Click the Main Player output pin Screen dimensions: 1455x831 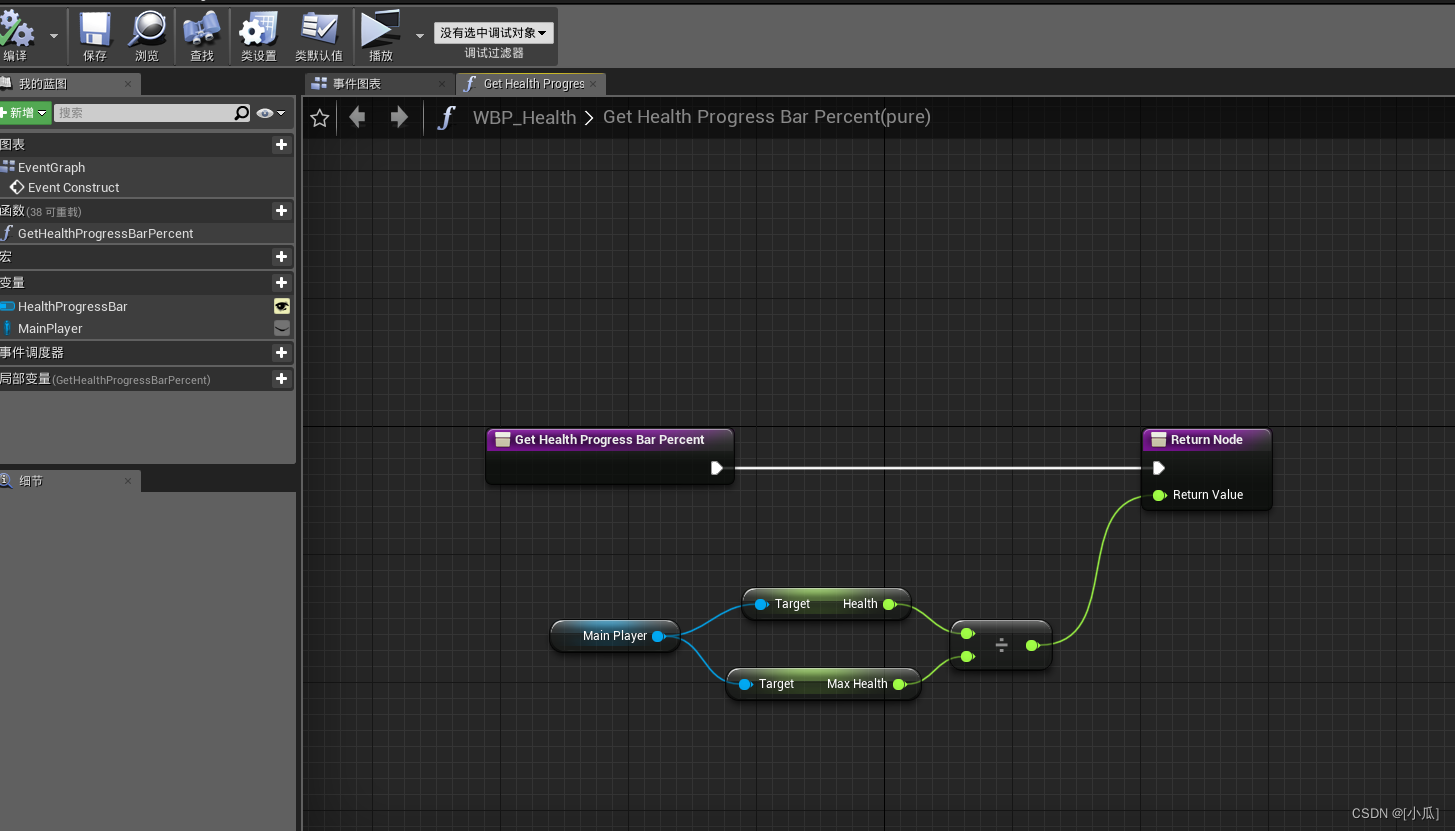pos(659,636)
